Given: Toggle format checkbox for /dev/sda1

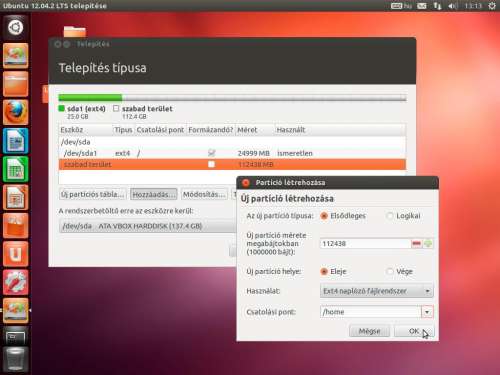Looking at the screenshot, I should tap(211, 153).
